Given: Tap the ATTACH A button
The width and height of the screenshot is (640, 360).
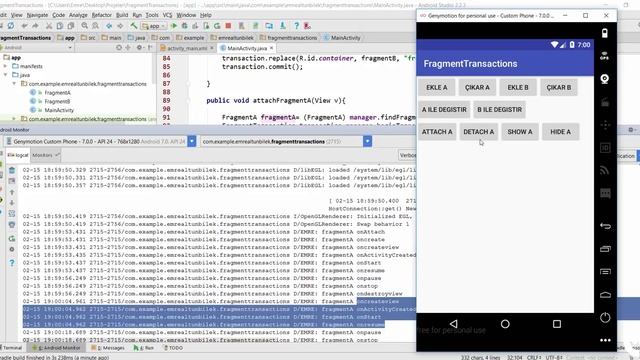Looking at the screenshot, I should tap(437, 132).
